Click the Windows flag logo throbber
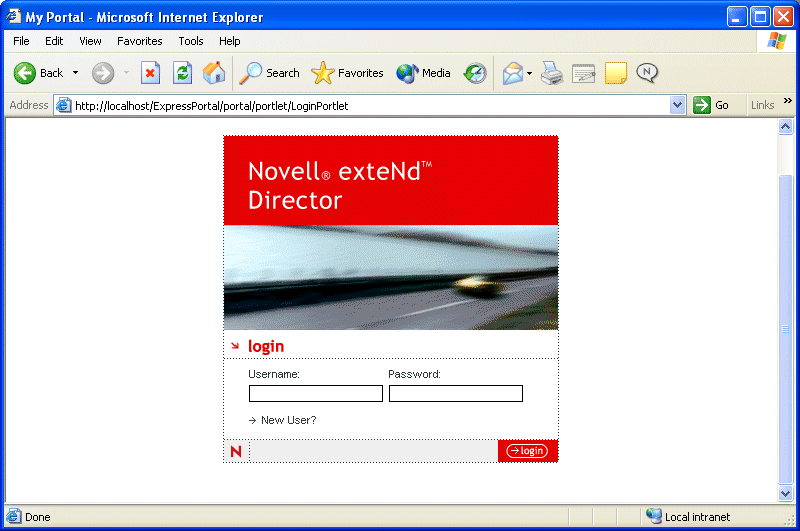800x531 pixels. [x=777, y=41]
